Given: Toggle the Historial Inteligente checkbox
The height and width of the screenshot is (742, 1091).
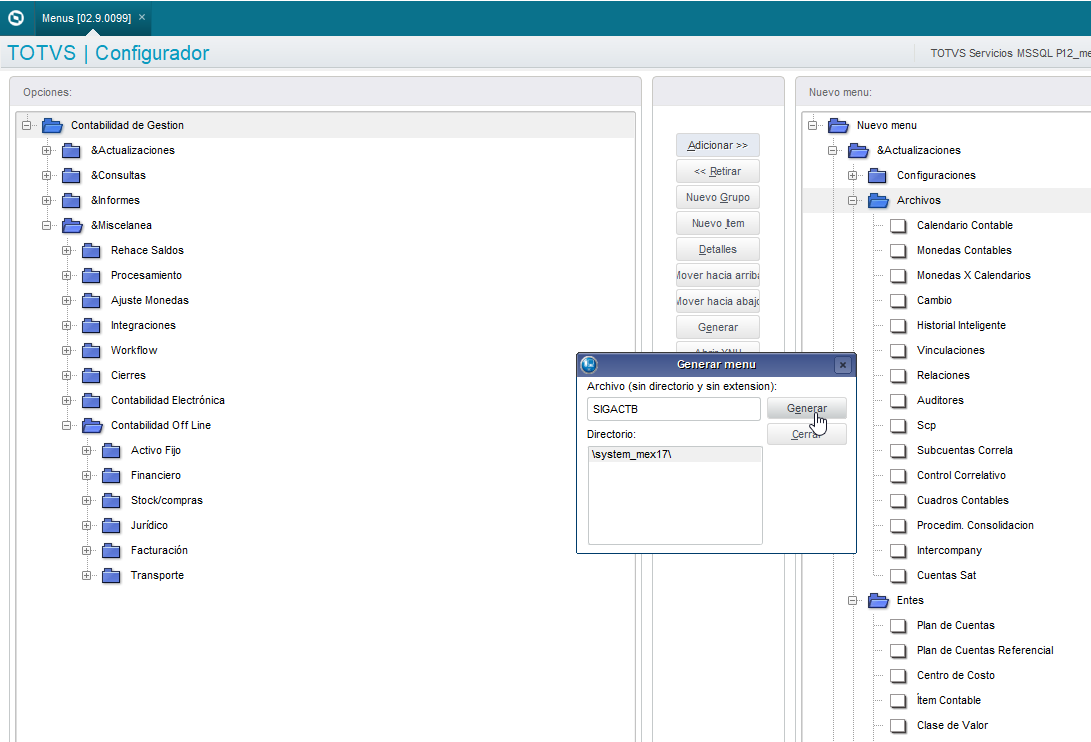Looking at the screenshot, I should tap(898, 326).
